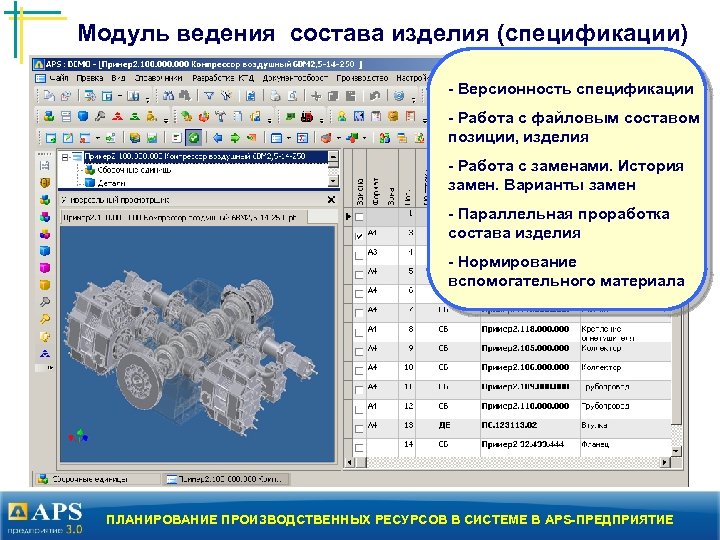Tick the checkbox in row Пример2.118.000.000
Viewport: 720px width, 540px height.
pos(359,332)
